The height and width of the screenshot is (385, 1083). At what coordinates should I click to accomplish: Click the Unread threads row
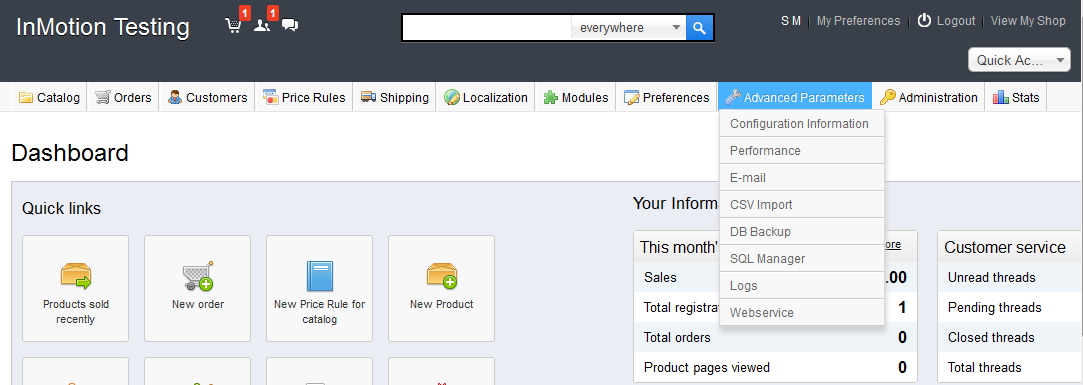tap(1010, 277)
